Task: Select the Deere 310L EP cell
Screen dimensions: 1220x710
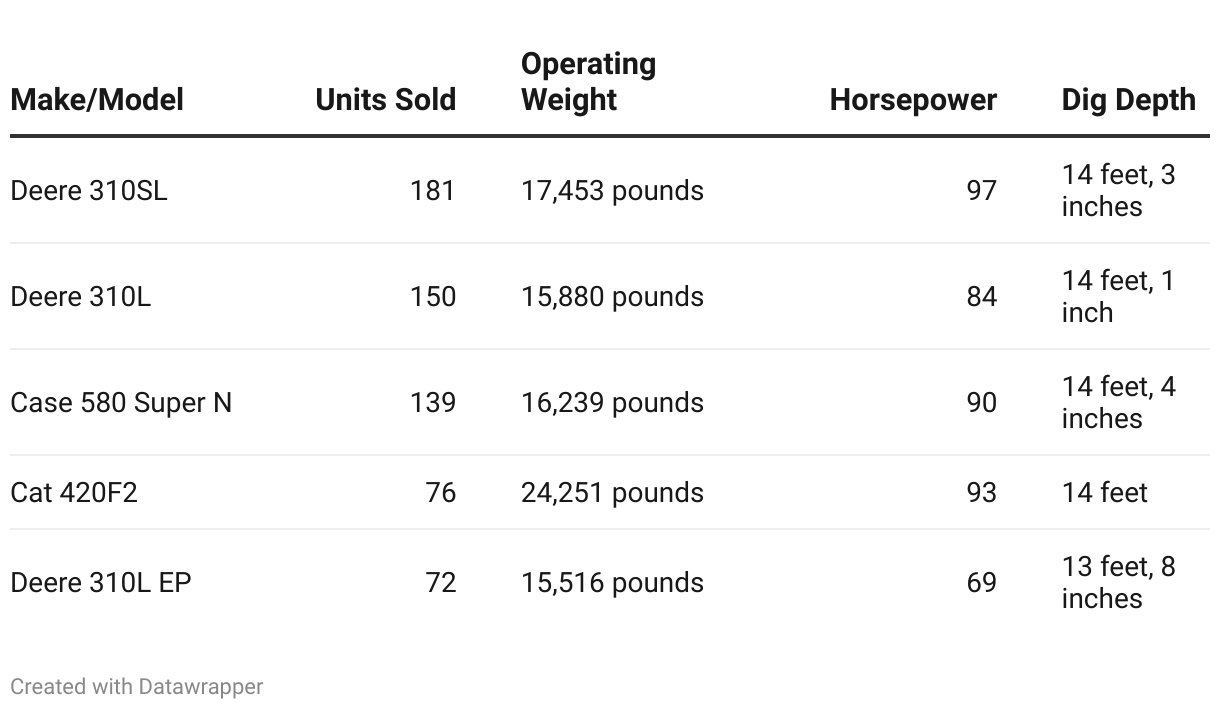Action: pyautogui.click(x=101, y=582)
